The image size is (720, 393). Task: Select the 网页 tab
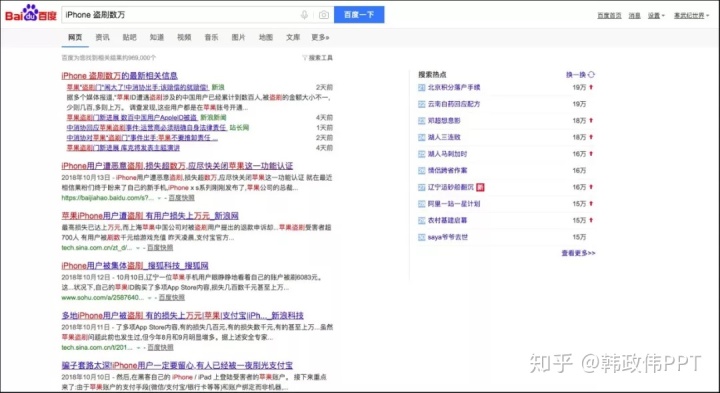point(75,37)
